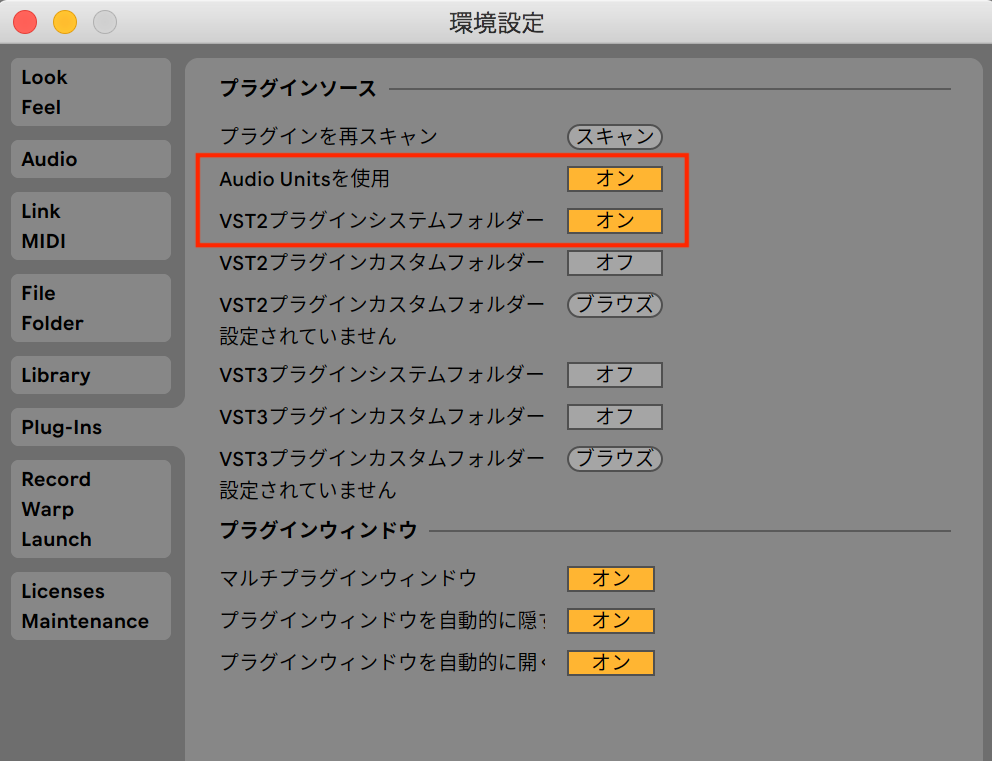This screenshot has width=992, height=761.
Task: Enable VST3プラグインシステムフォルダー toggle
Action: coord(614,374)
